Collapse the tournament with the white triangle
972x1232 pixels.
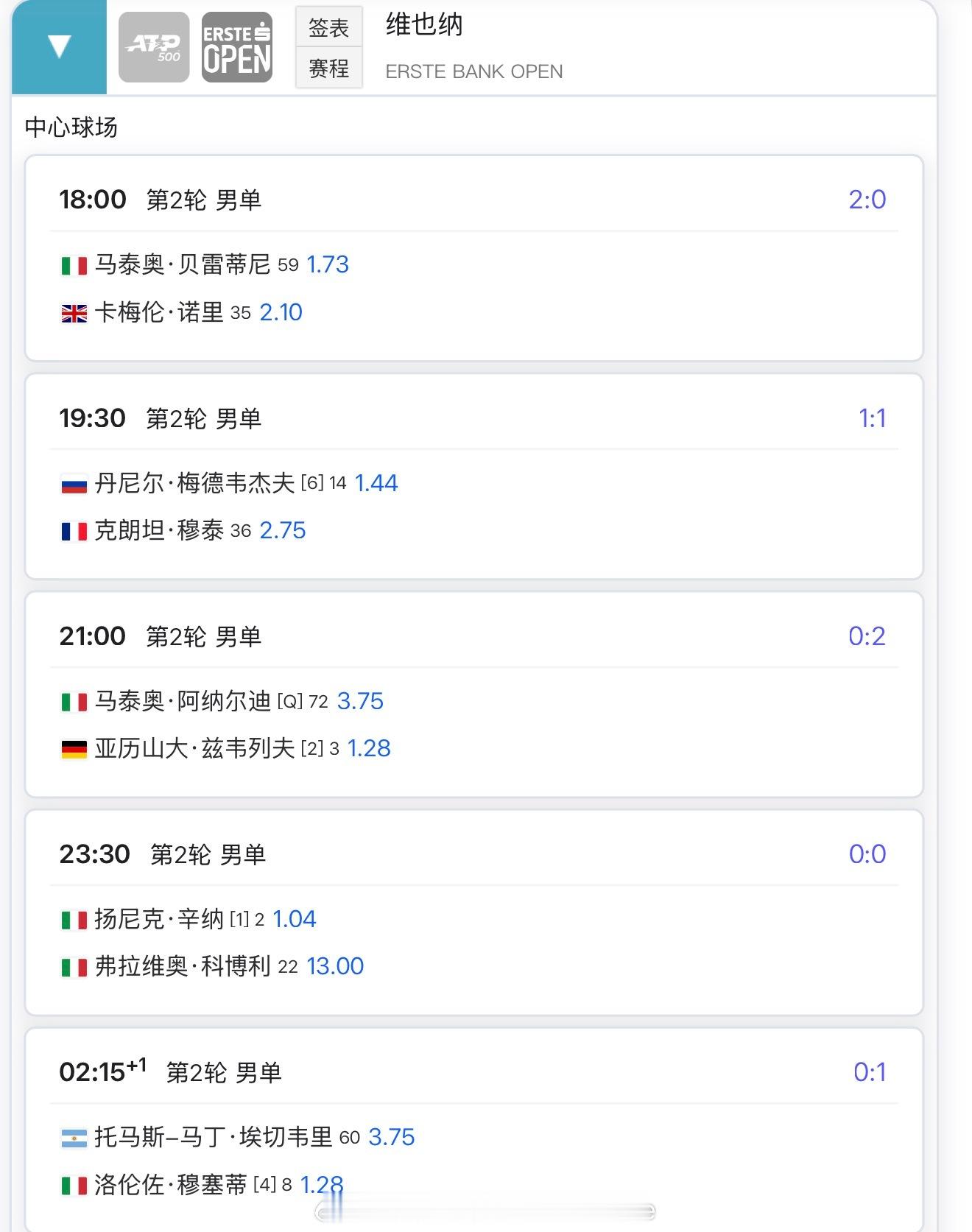click(x=59, y=47)
